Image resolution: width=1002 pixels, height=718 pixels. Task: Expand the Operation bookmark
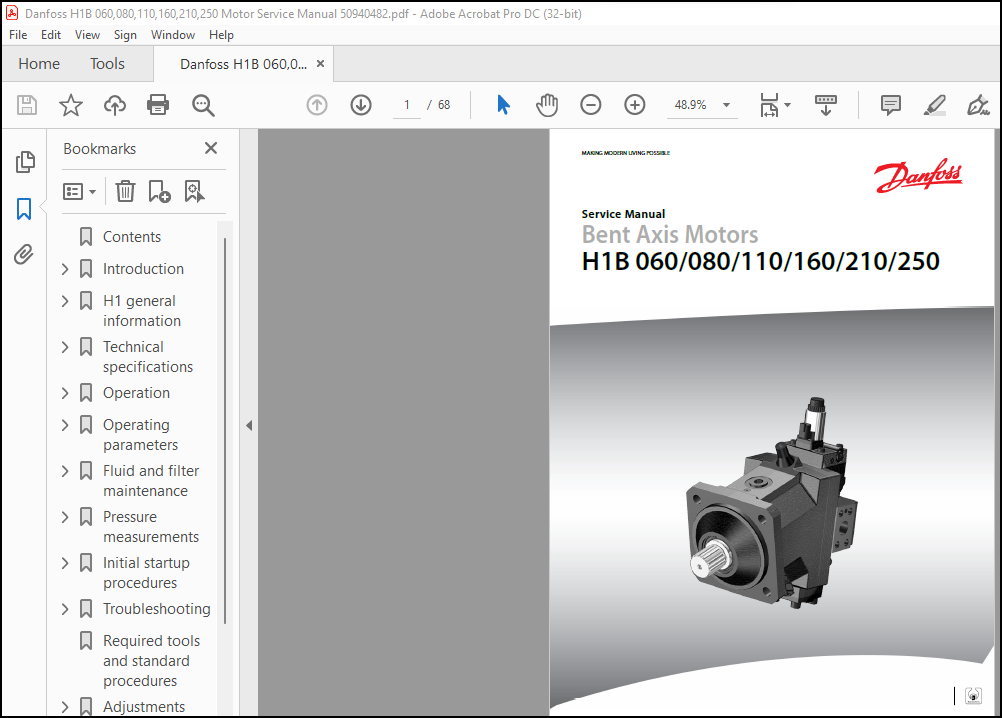pyautogui.click(x=65, y=393)
